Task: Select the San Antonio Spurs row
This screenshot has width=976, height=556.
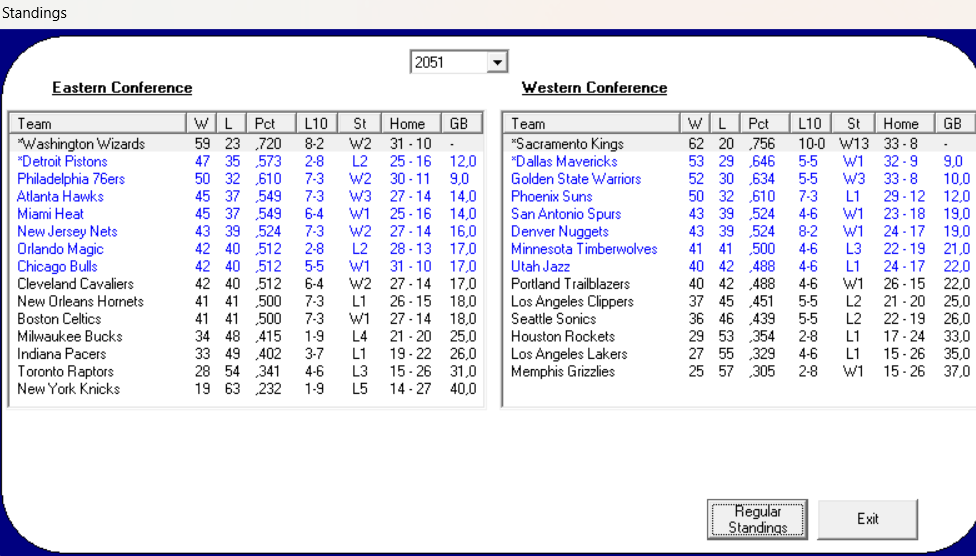Action: pyautogui.click(x=740, y=214)
